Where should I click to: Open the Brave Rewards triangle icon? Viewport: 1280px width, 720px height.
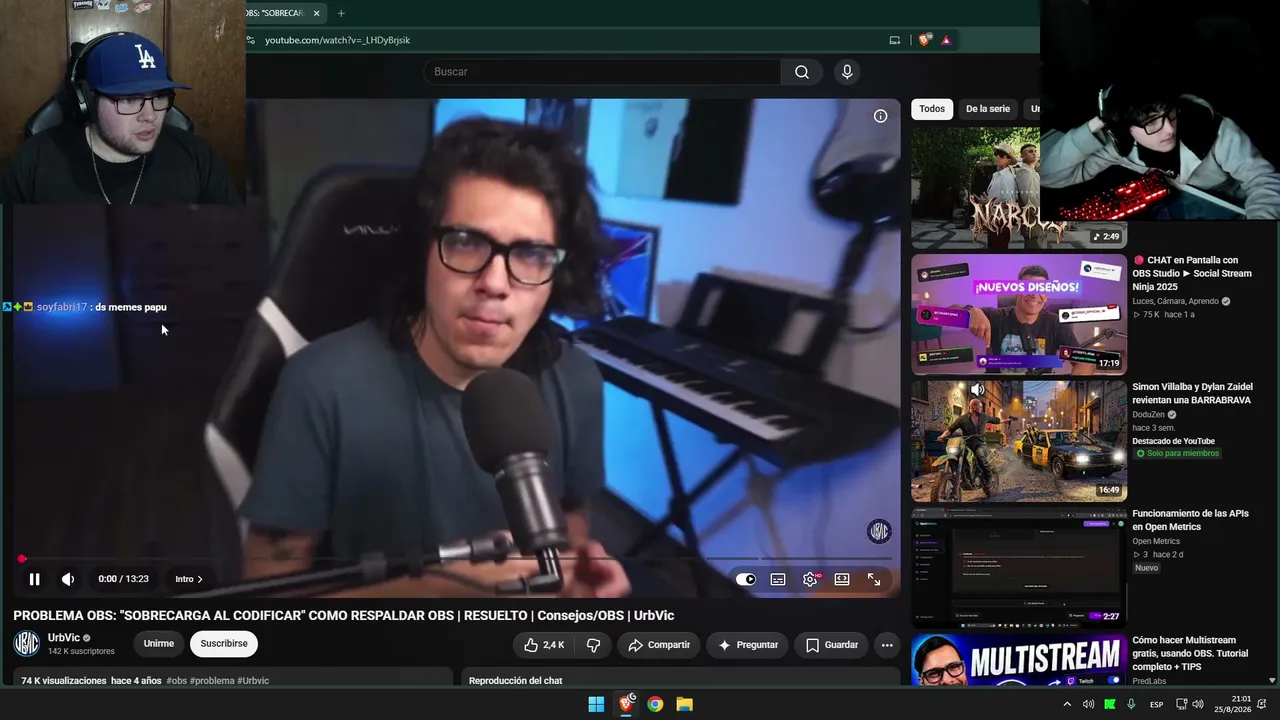946,40
